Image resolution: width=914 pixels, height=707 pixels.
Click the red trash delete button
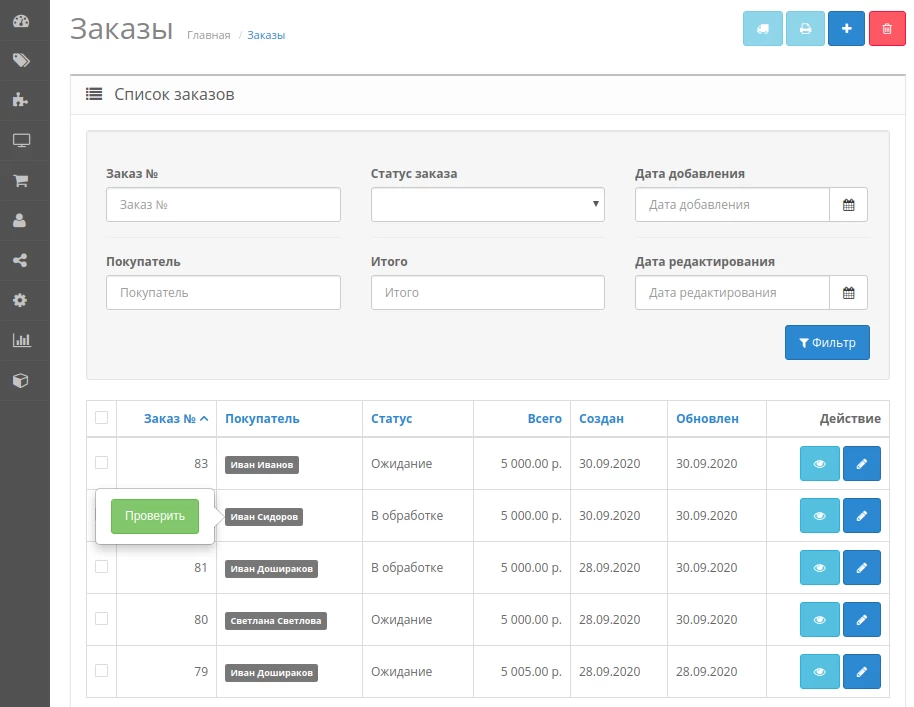pyautogui.click(x=887, y=29)
